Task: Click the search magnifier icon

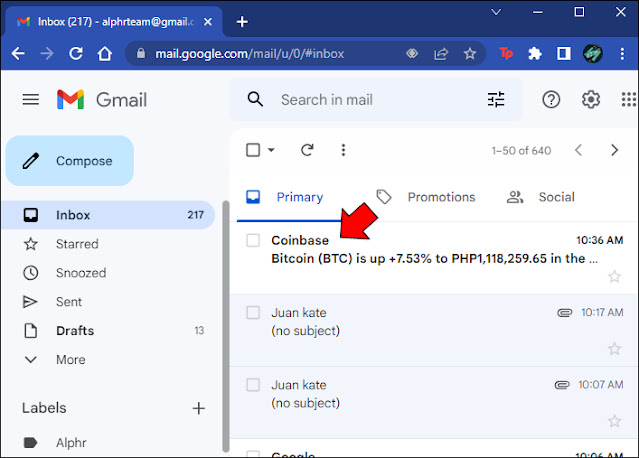Action: point(255,99)
